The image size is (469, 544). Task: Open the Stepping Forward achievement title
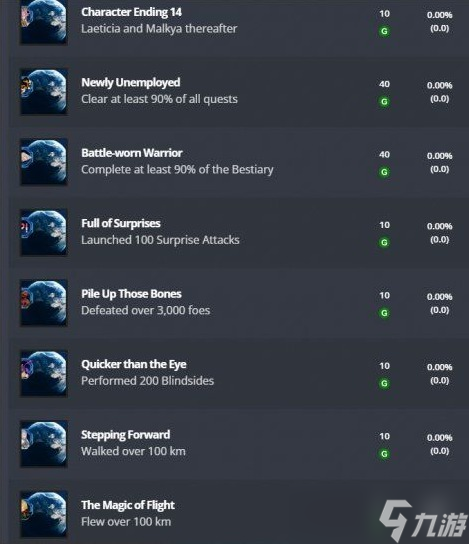pyautogui.click(x=126, y=435)
